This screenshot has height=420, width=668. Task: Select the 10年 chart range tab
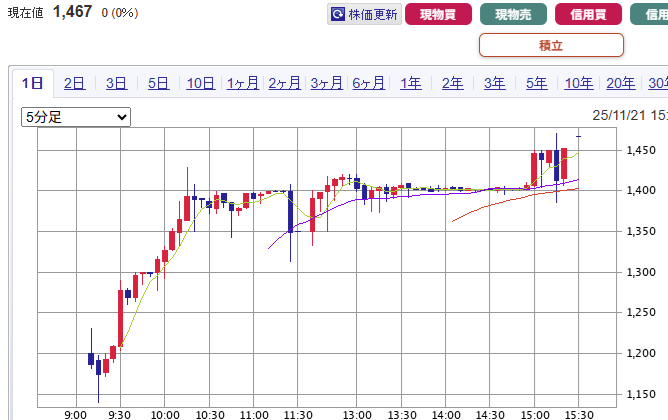click(578, 83)
